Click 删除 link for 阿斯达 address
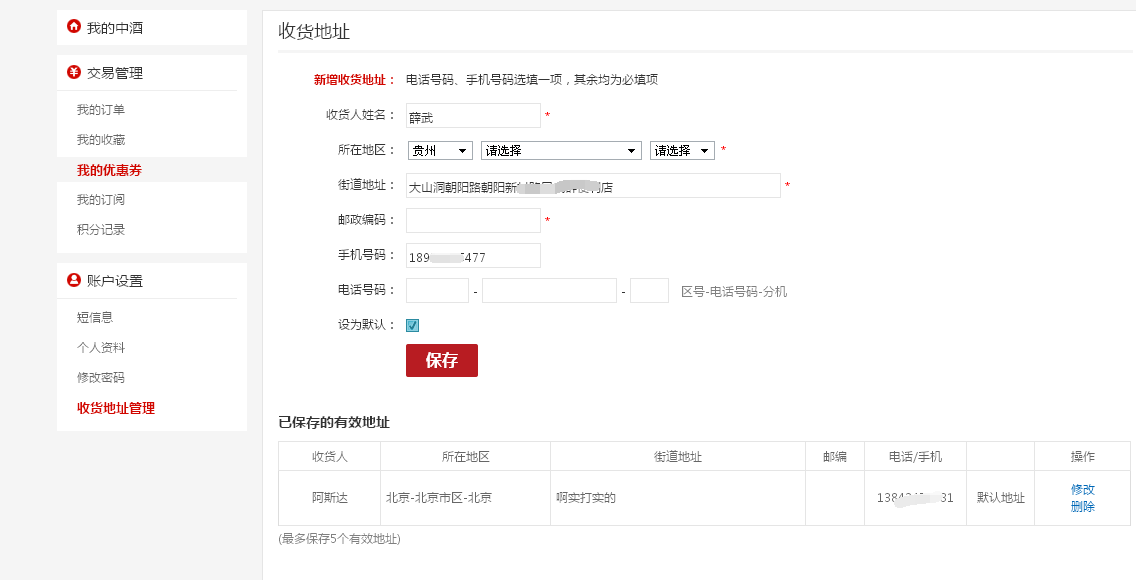The height and width of the screenshot is (580, 1136). tap(1082, 507)
